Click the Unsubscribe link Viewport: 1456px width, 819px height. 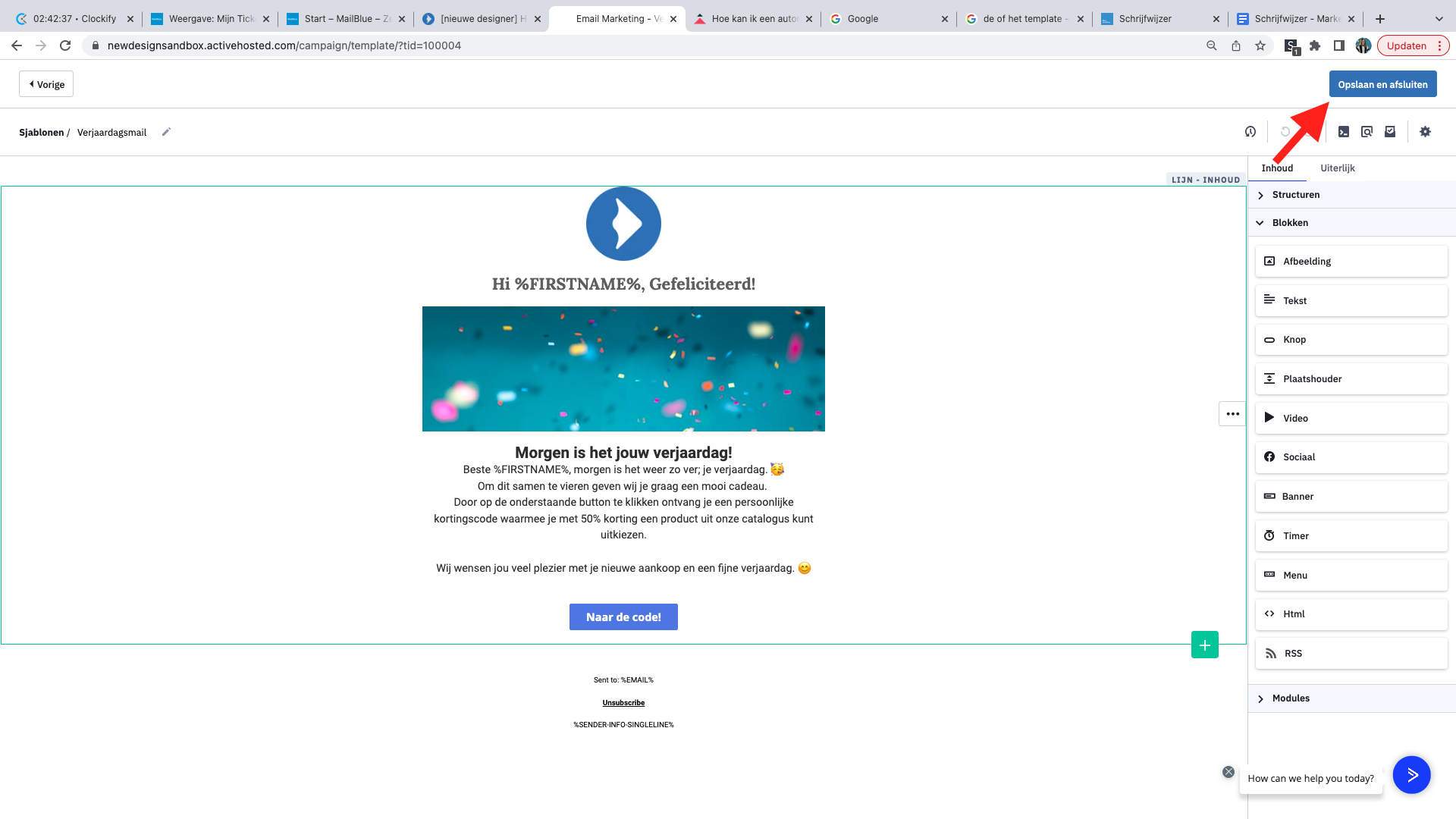(x=623, y=703)
